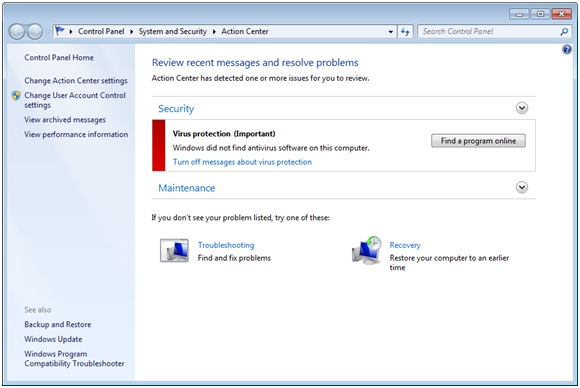Turn off messages about virus protection

point(242,162)
